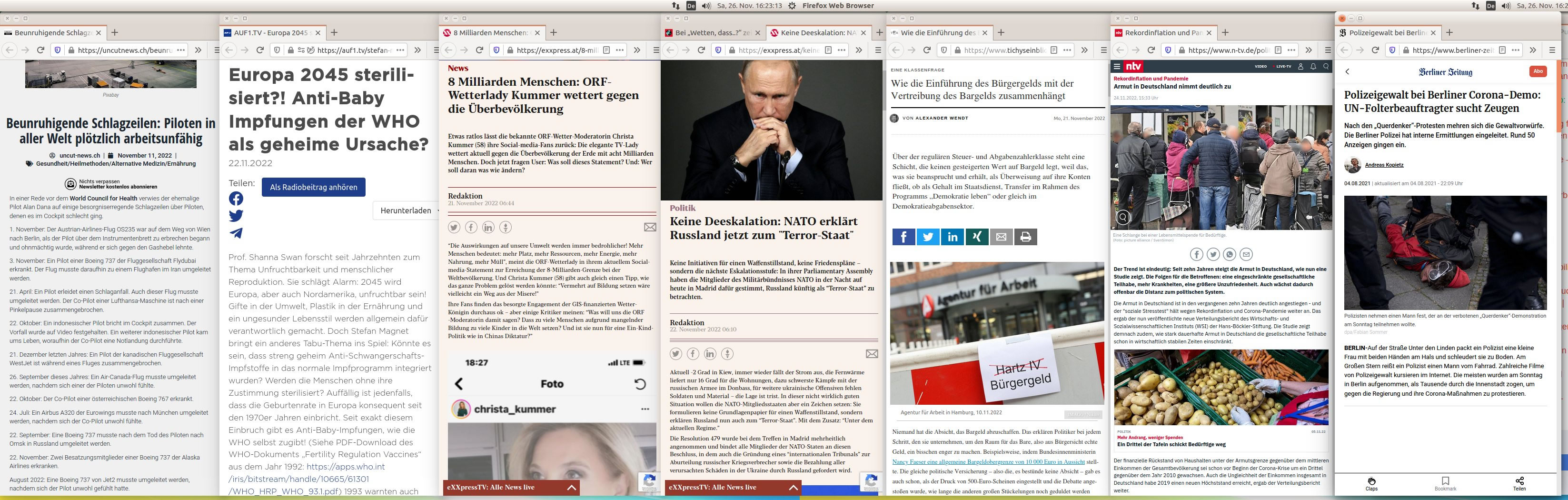The width and height of the screenshot is (1568, 500).
Task: Reload the auf1.tv page
Action: pos(260,50)
